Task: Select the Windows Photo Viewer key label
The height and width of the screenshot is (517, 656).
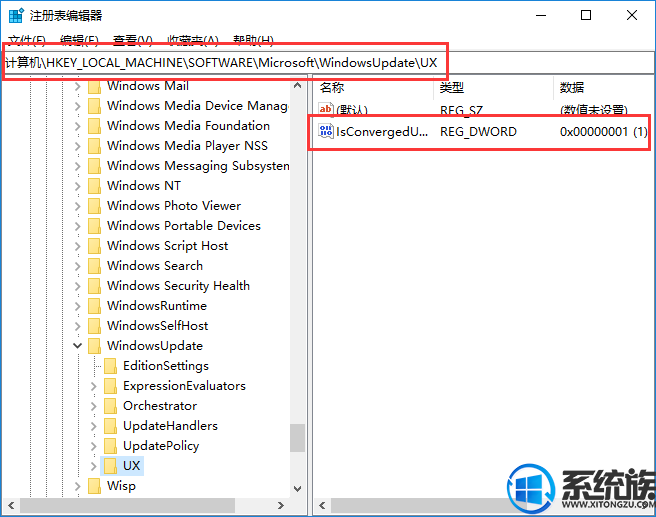Action: (x=174, y=206)
